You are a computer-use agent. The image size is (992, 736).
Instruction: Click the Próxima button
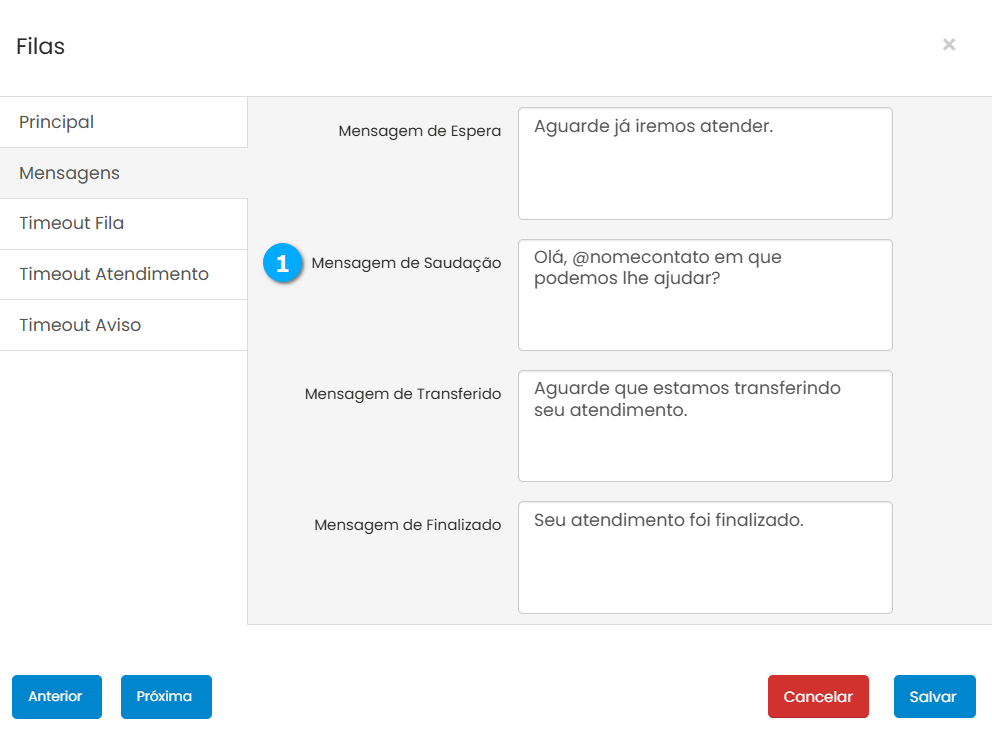click(166, 697)
